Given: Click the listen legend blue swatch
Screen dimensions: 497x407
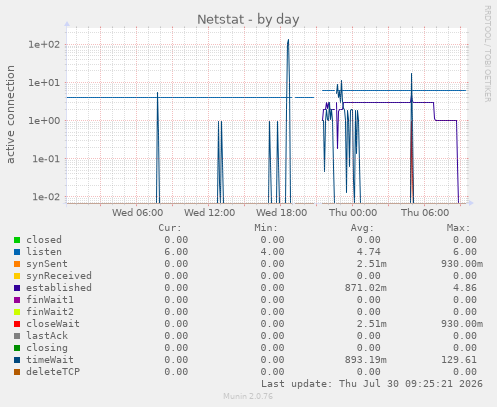Looking at the screenshot, I should 17,252.
